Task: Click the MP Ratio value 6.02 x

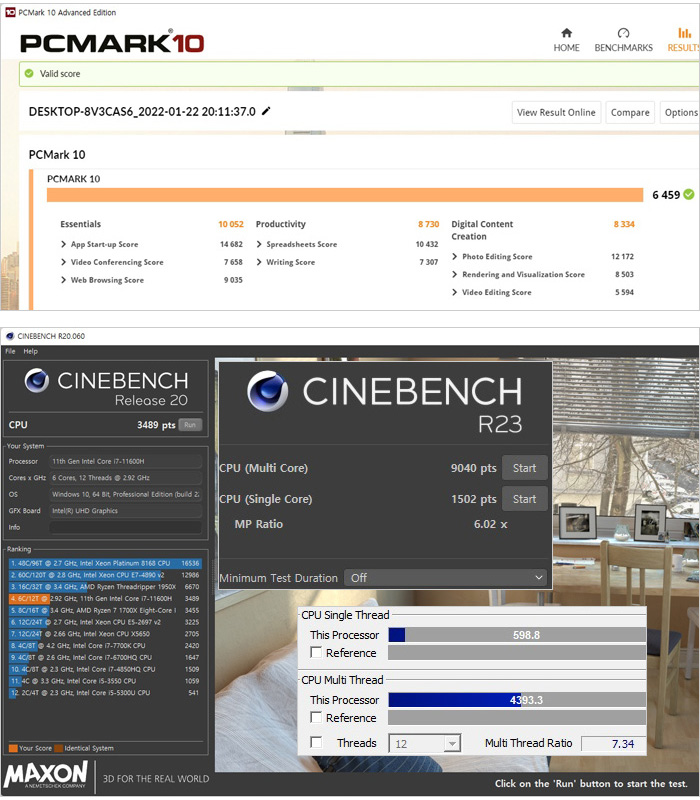Action: pyautogui.click(x=490, y=524)
